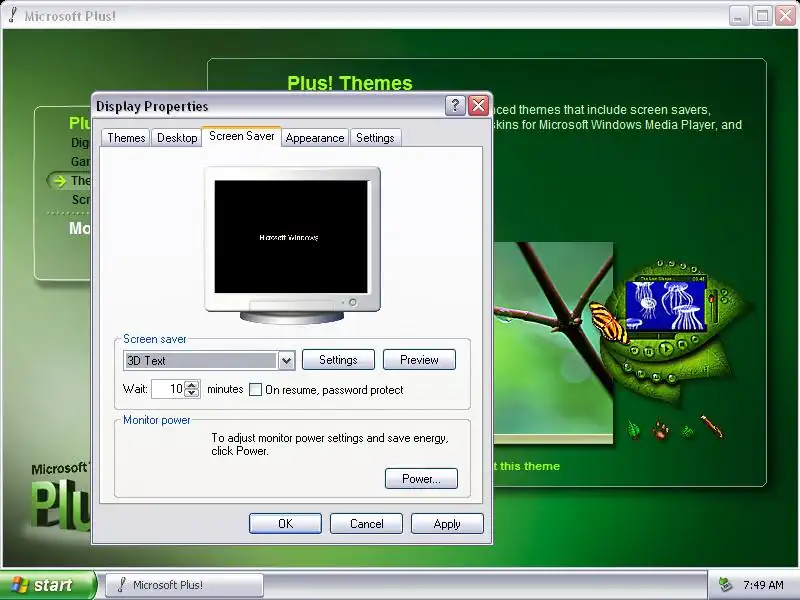Go to the Appearance tab
800x600 pixels.
315,138
